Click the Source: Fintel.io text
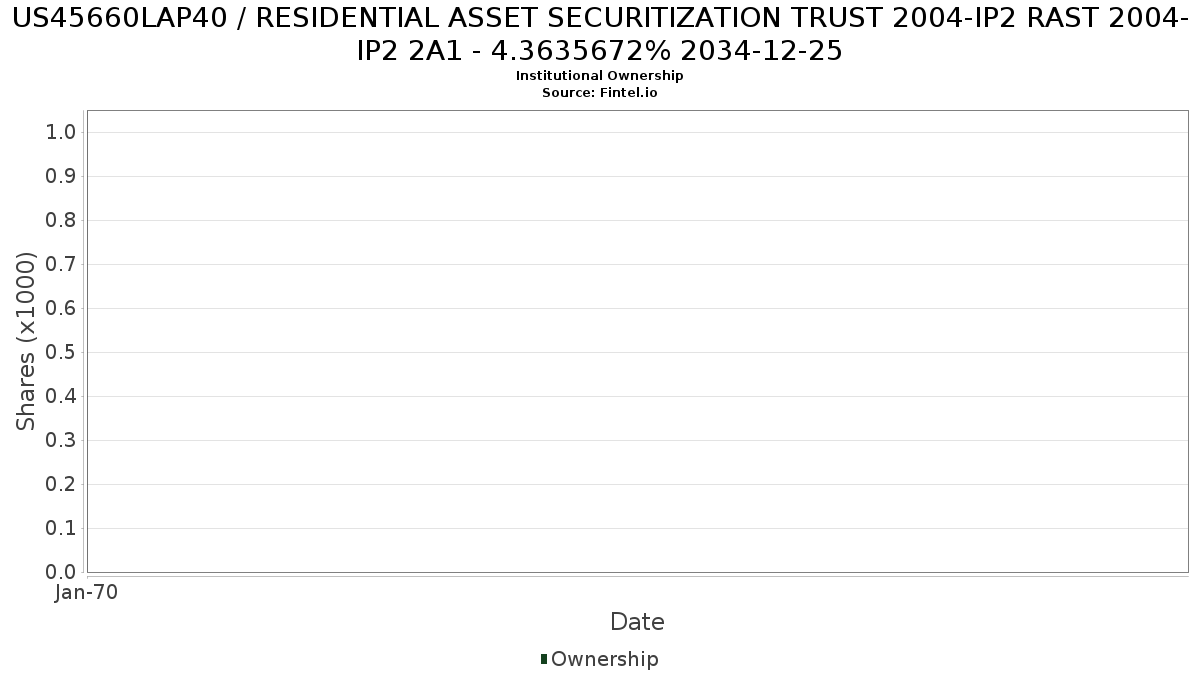1200x675 pixels. pos(600,92)
